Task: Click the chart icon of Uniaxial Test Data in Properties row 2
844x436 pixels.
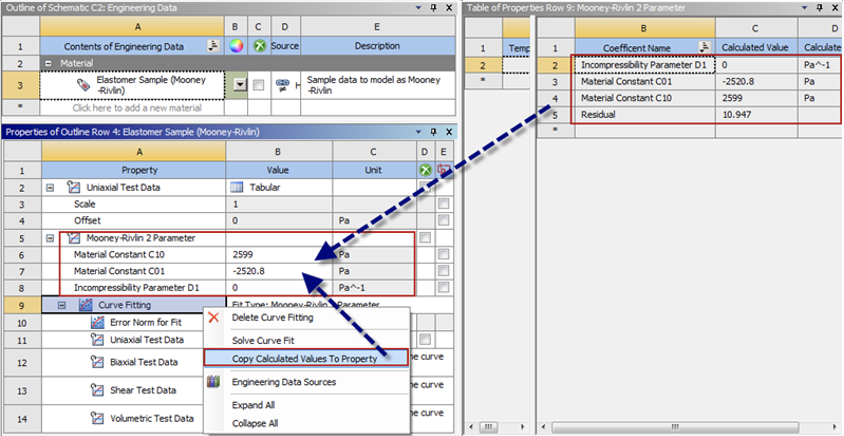Action: pyautogui.click(x=74, y=187)
